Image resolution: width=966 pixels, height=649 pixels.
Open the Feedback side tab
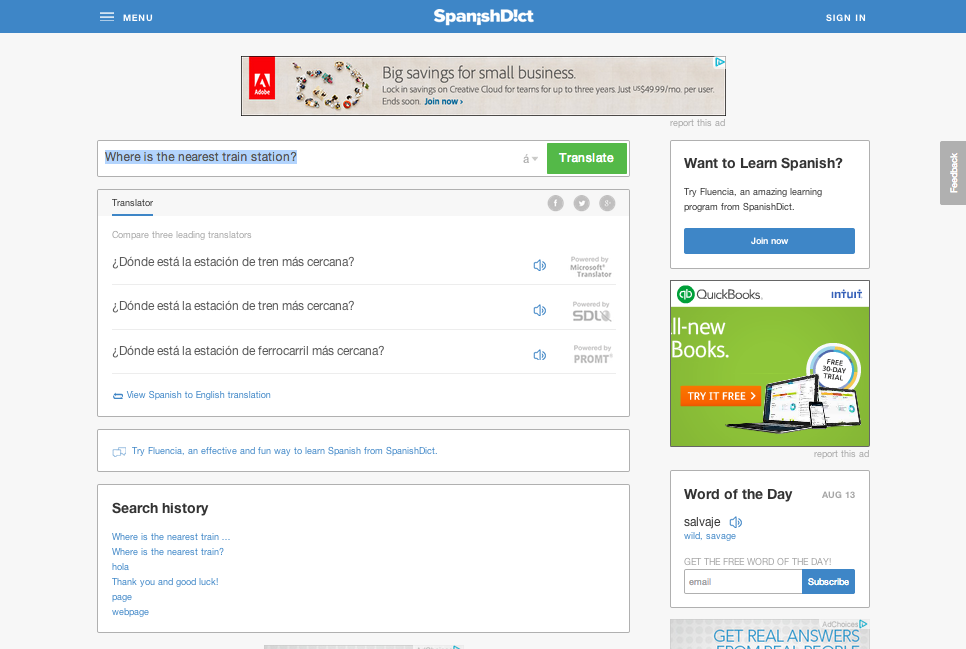tap(953, 173)
